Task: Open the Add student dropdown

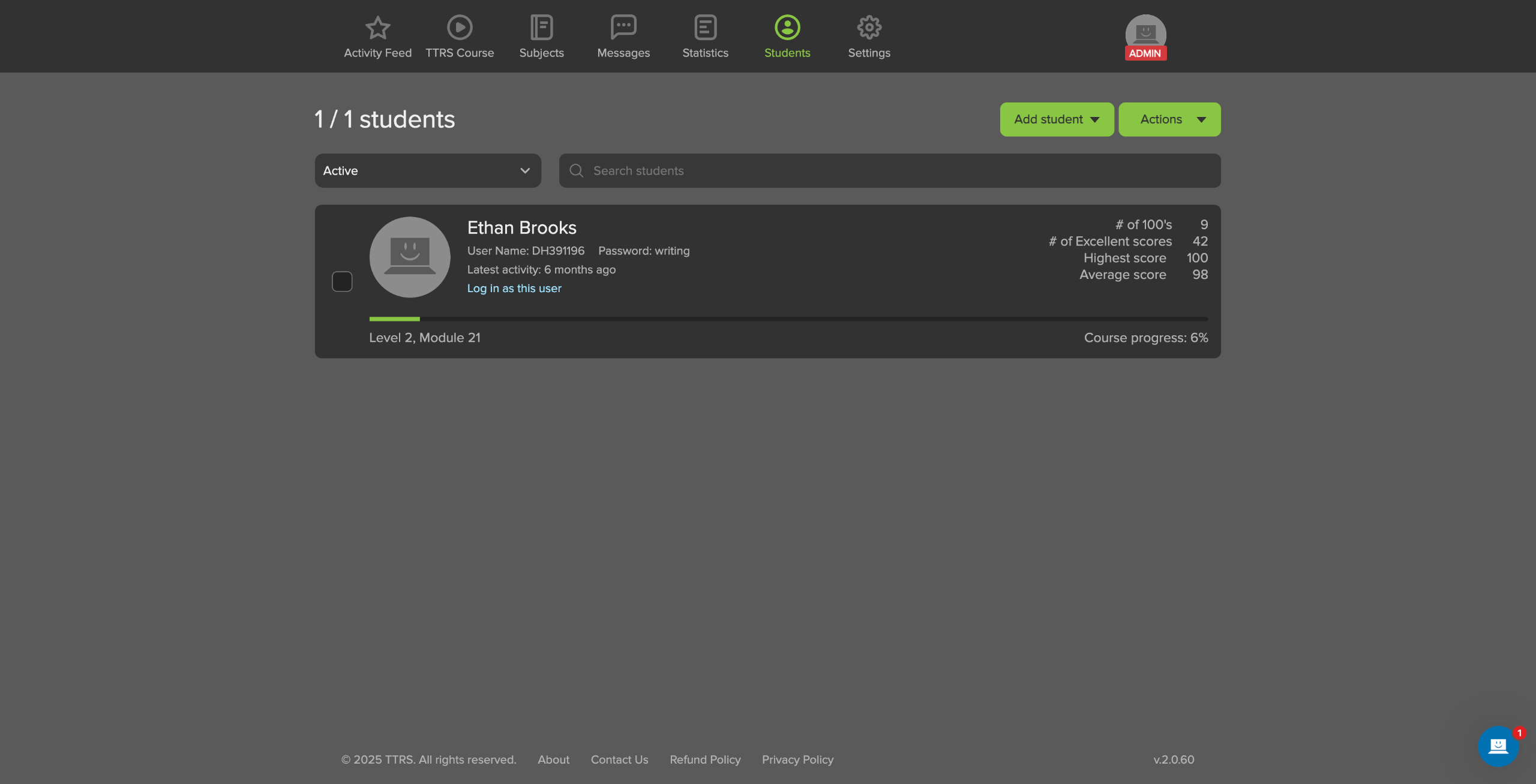Action: pyautogui.click(x=1056, y=119)
